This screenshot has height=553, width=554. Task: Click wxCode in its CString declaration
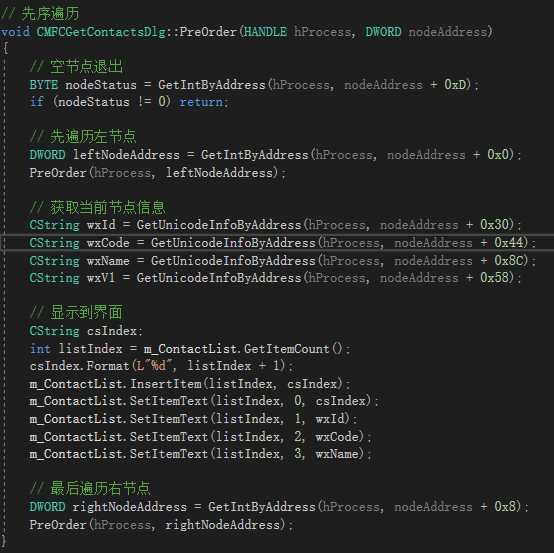pos(108,243)
